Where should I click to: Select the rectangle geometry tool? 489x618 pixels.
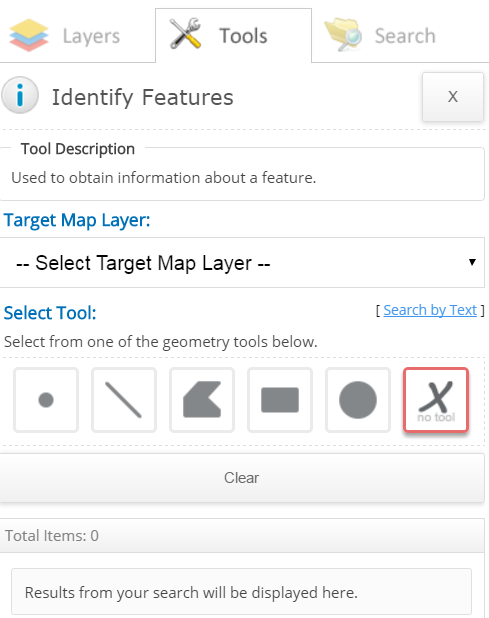280,400
